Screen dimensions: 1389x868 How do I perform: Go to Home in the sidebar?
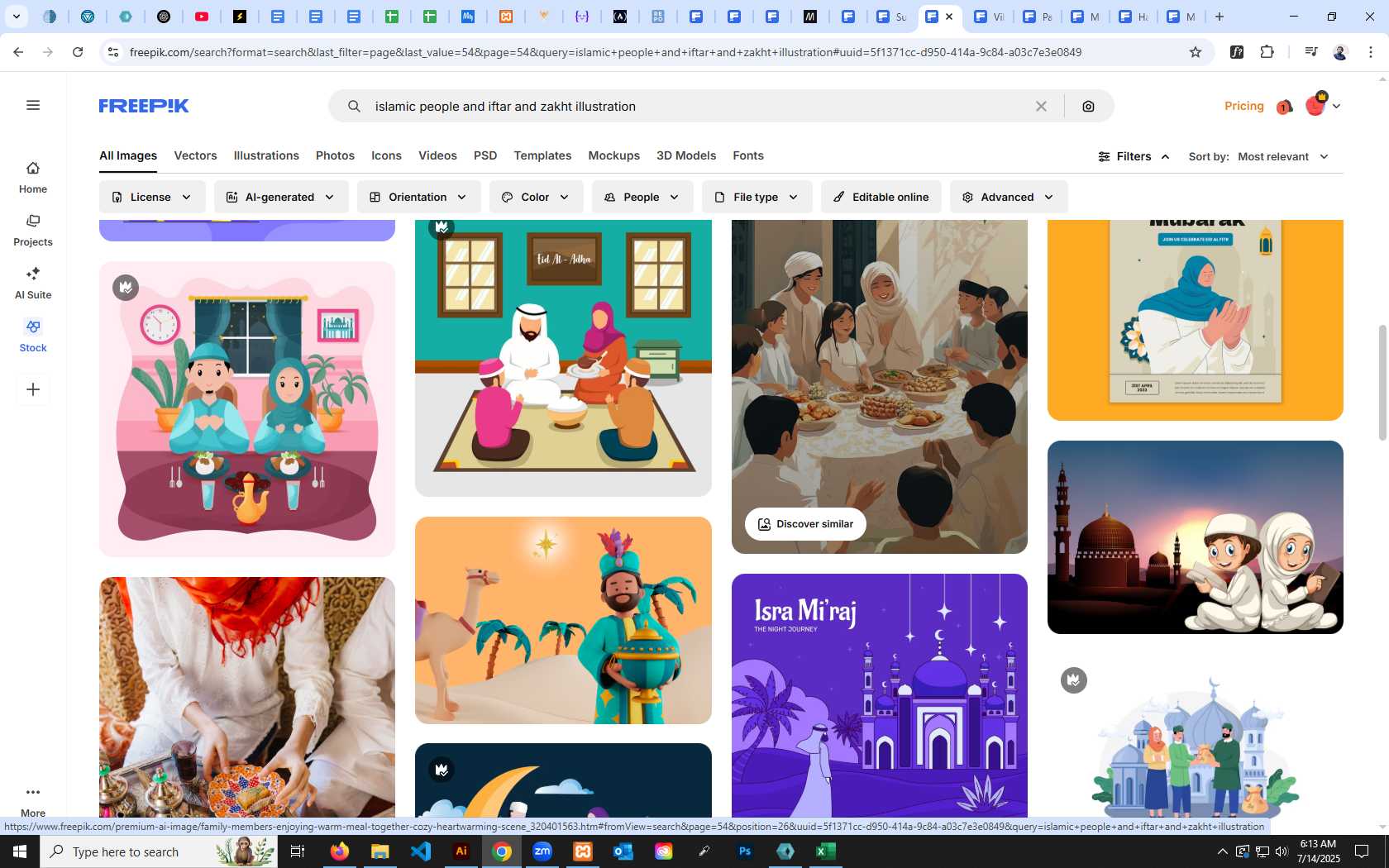(33, 178)
